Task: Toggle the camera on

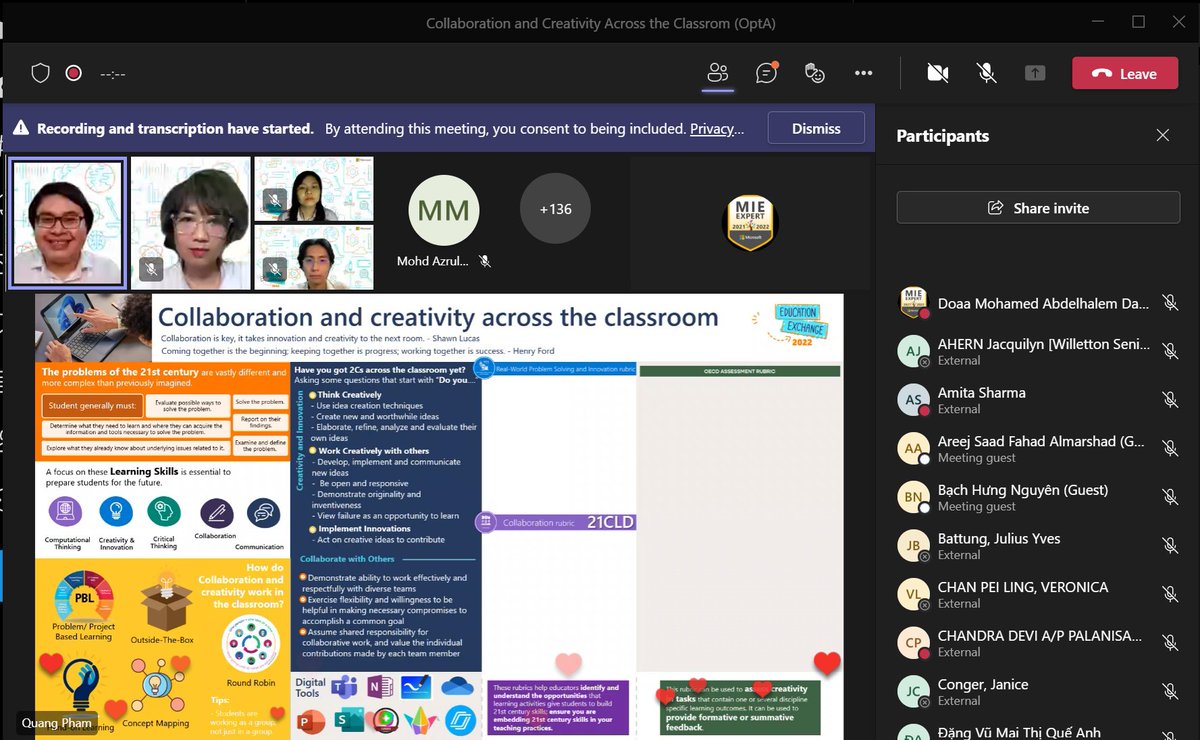Action: [937, 73]
